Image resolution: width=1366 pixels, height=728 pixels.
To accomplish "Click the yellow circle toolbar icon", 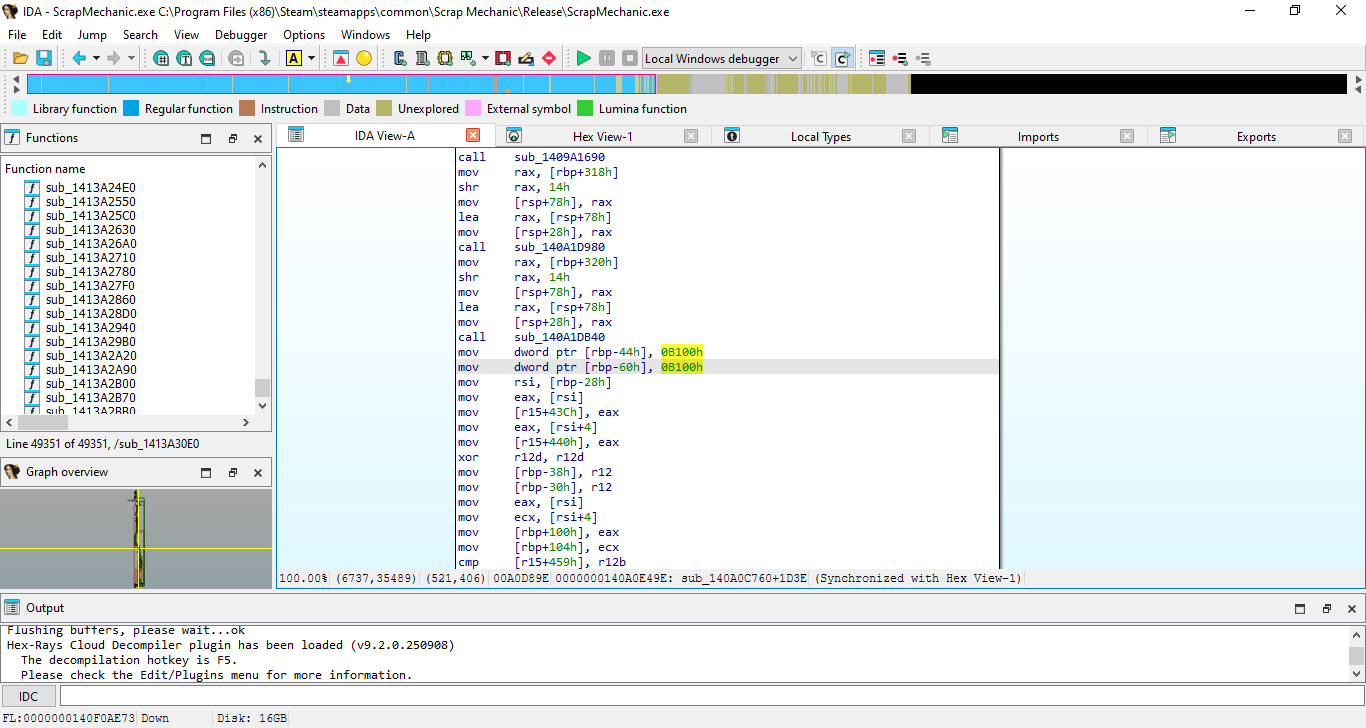I will [364, 58].
